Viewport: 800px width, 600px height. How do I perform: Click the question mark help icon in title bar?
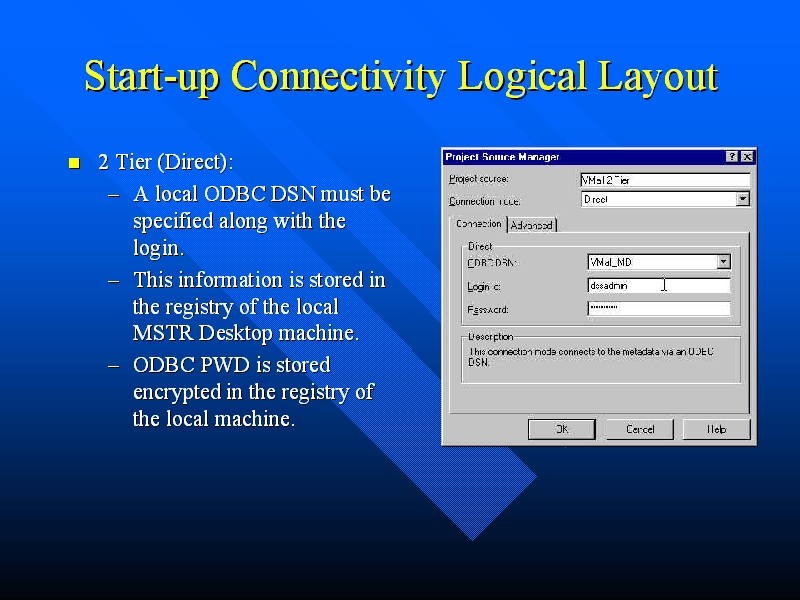point(732,157)
